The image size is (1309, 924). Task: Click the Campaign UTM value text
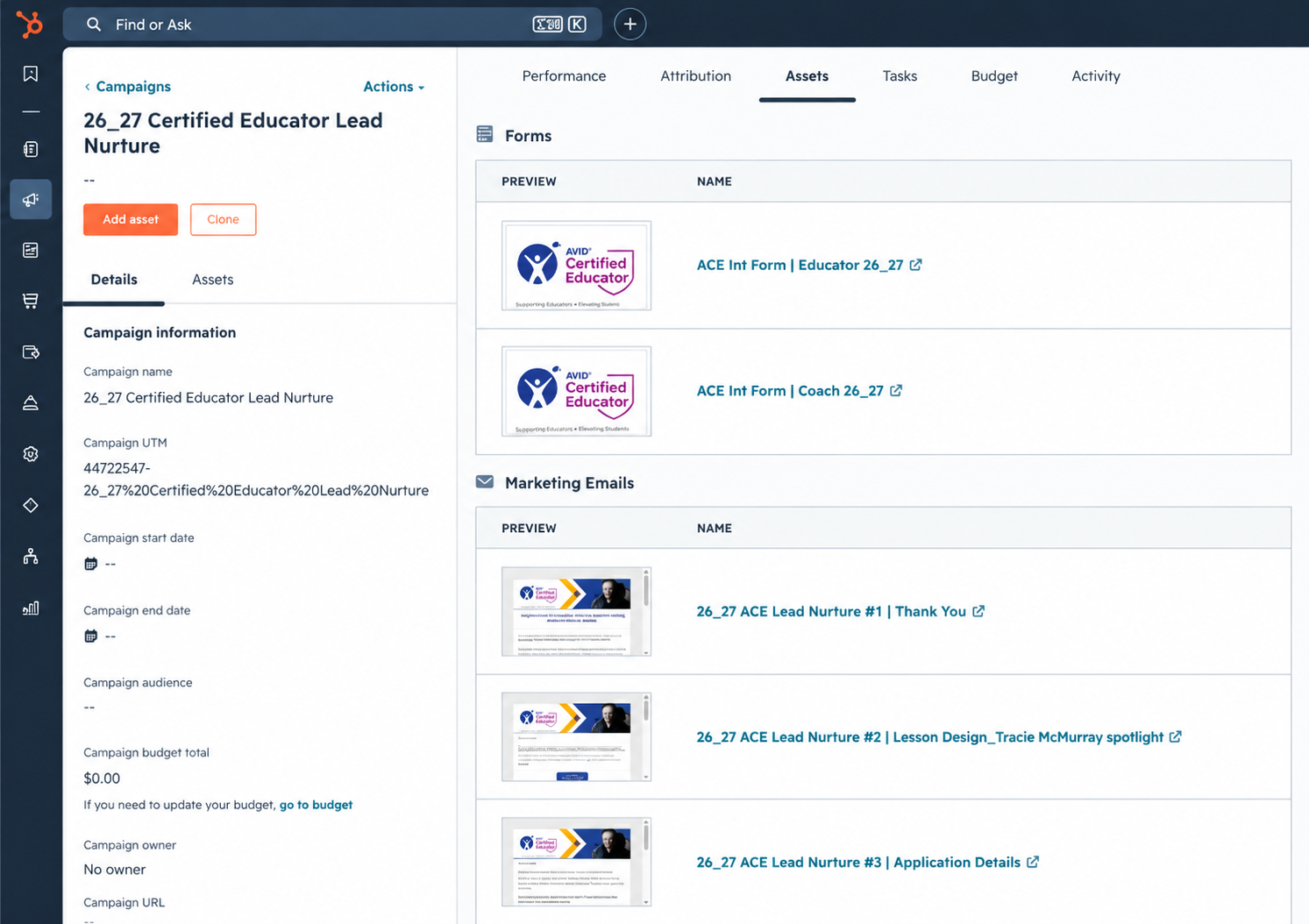coord(256,480)
